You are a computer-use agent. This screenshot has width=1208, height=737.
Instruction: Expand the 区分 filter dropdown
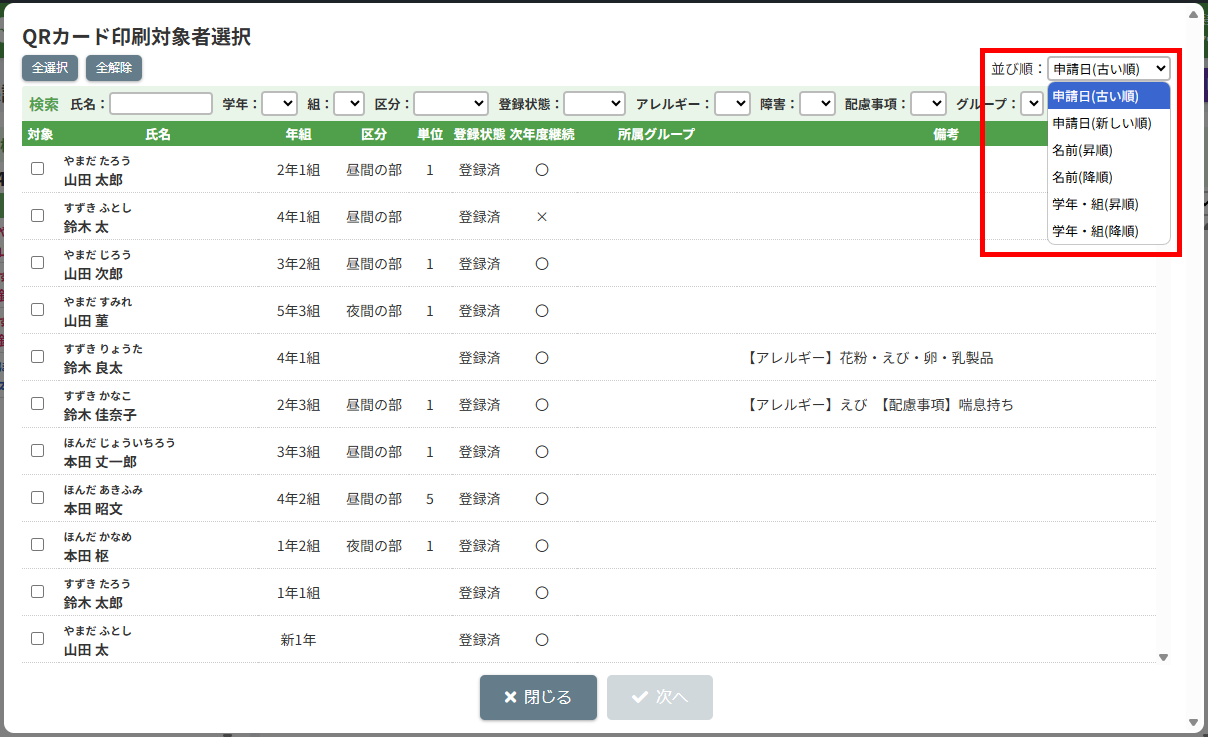click(450, 103)
